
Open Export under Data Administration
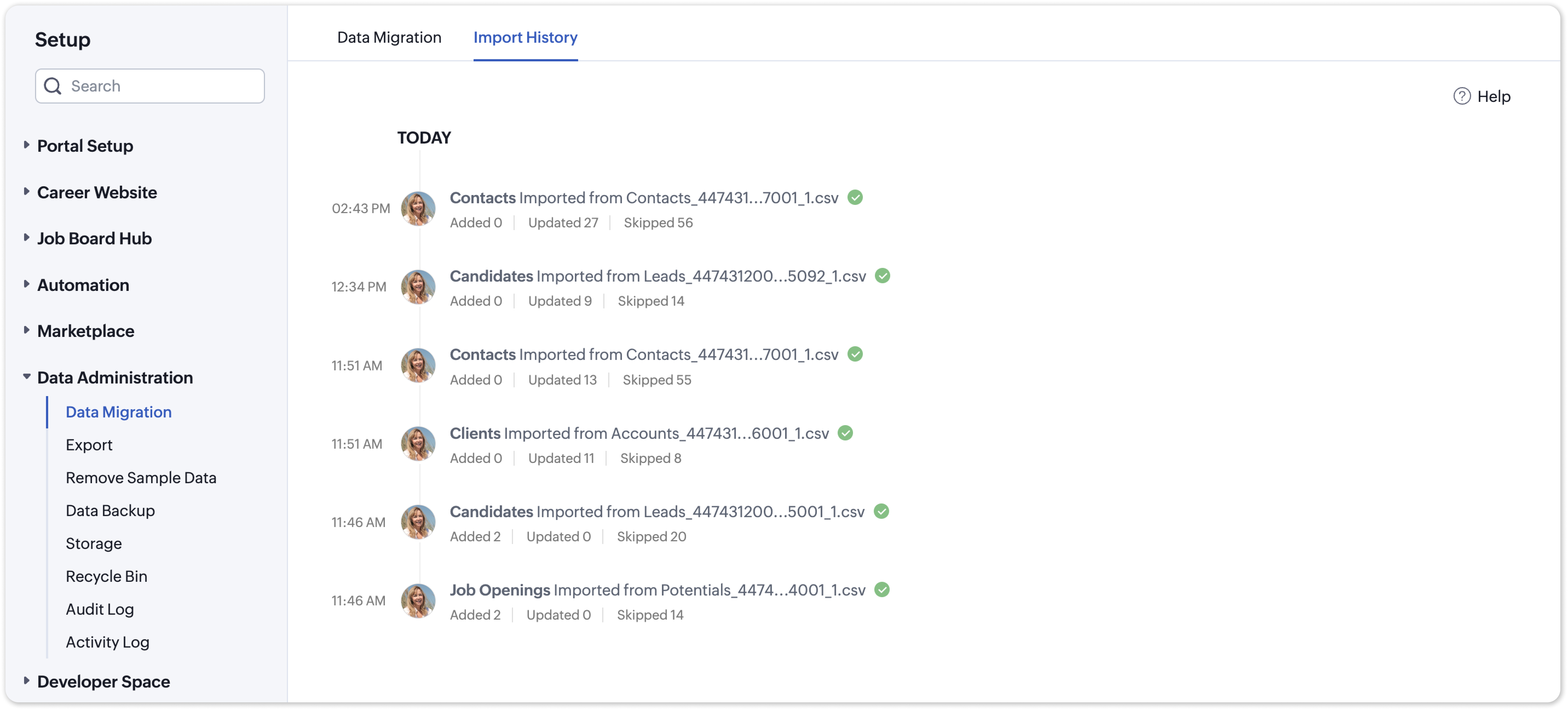point(89,445)
